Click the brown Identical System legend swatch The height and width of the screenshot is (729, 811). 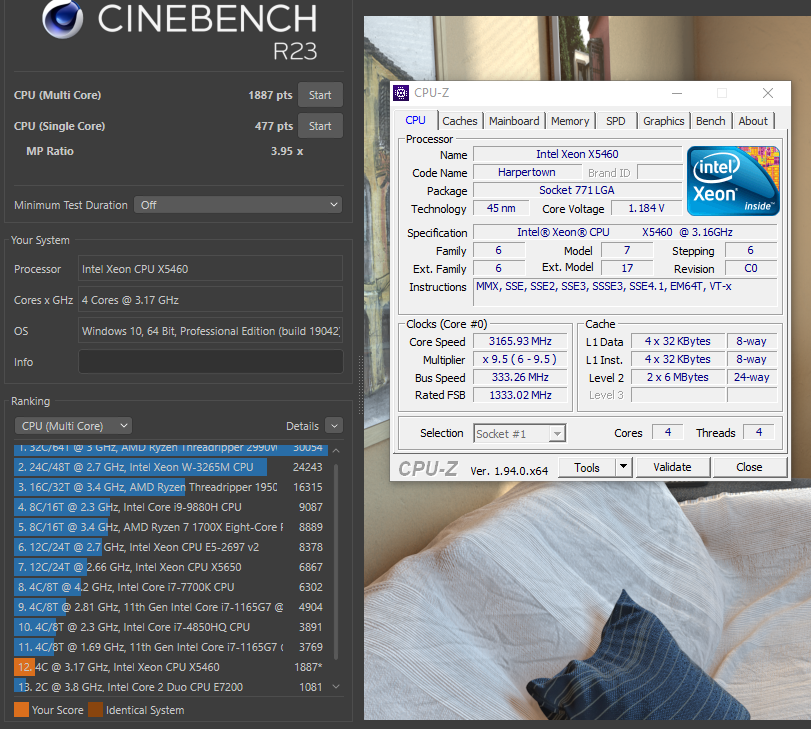[96, 710]
